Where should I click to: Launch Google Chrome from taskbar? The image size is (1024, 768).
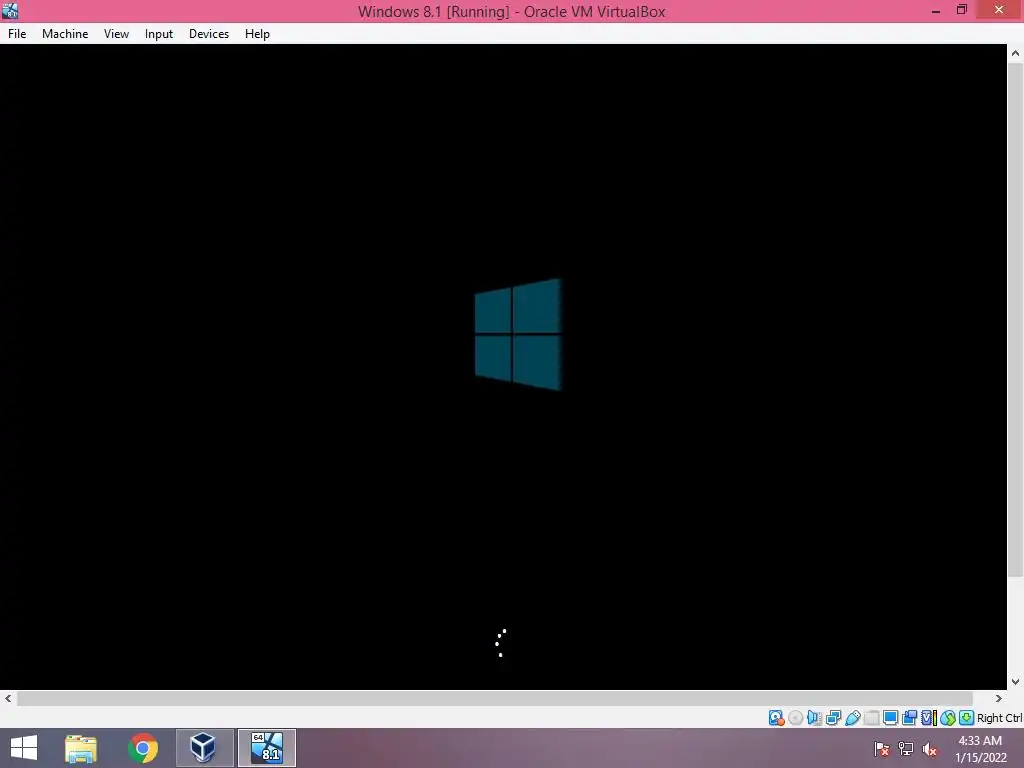[x=143, y=748]
